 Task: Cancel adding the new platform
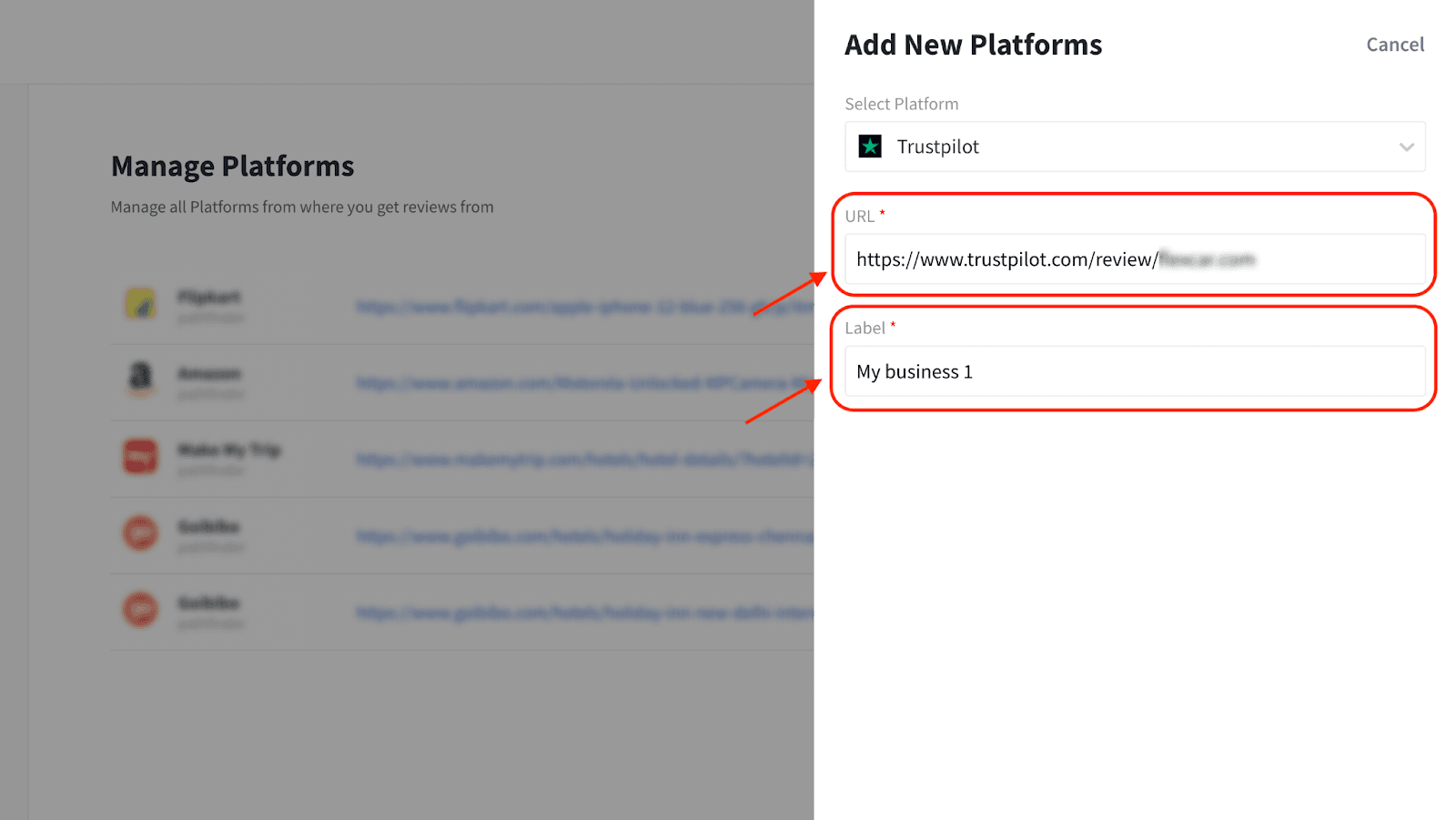pyautogui.click(x=1394, y=45)
